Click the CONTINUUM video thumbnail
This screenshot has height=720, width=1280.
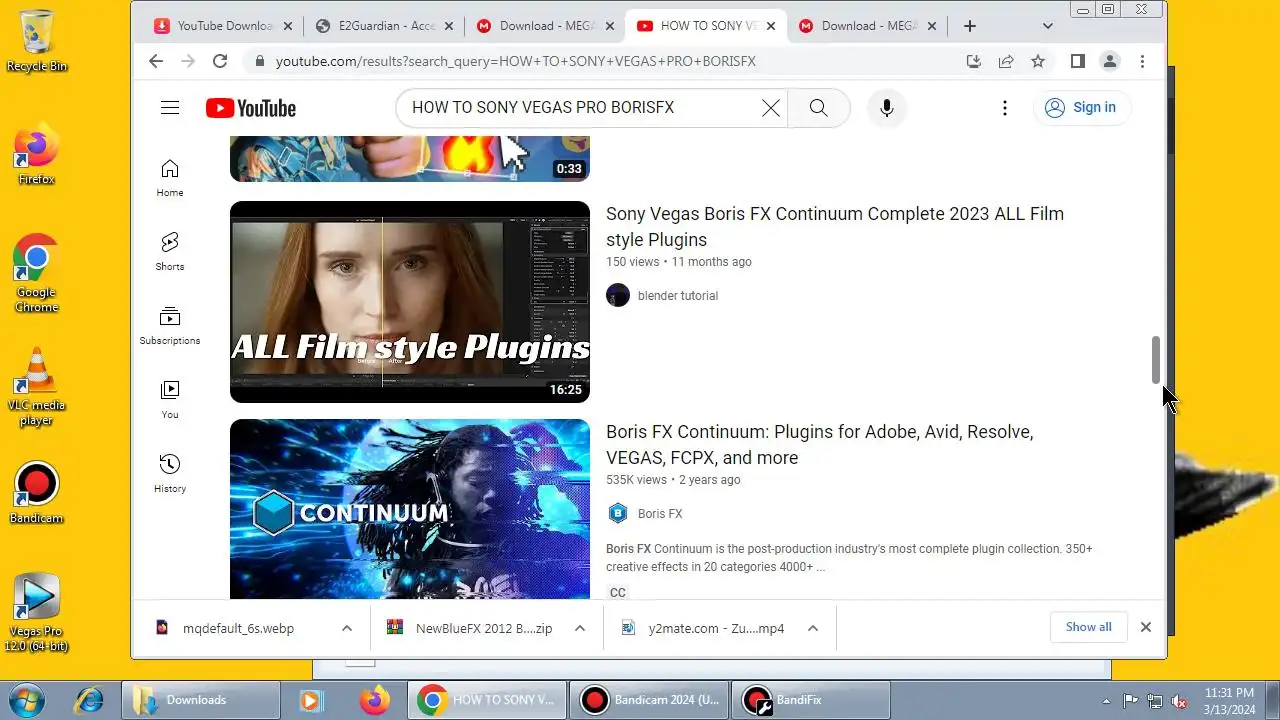(x=410, y=509)
